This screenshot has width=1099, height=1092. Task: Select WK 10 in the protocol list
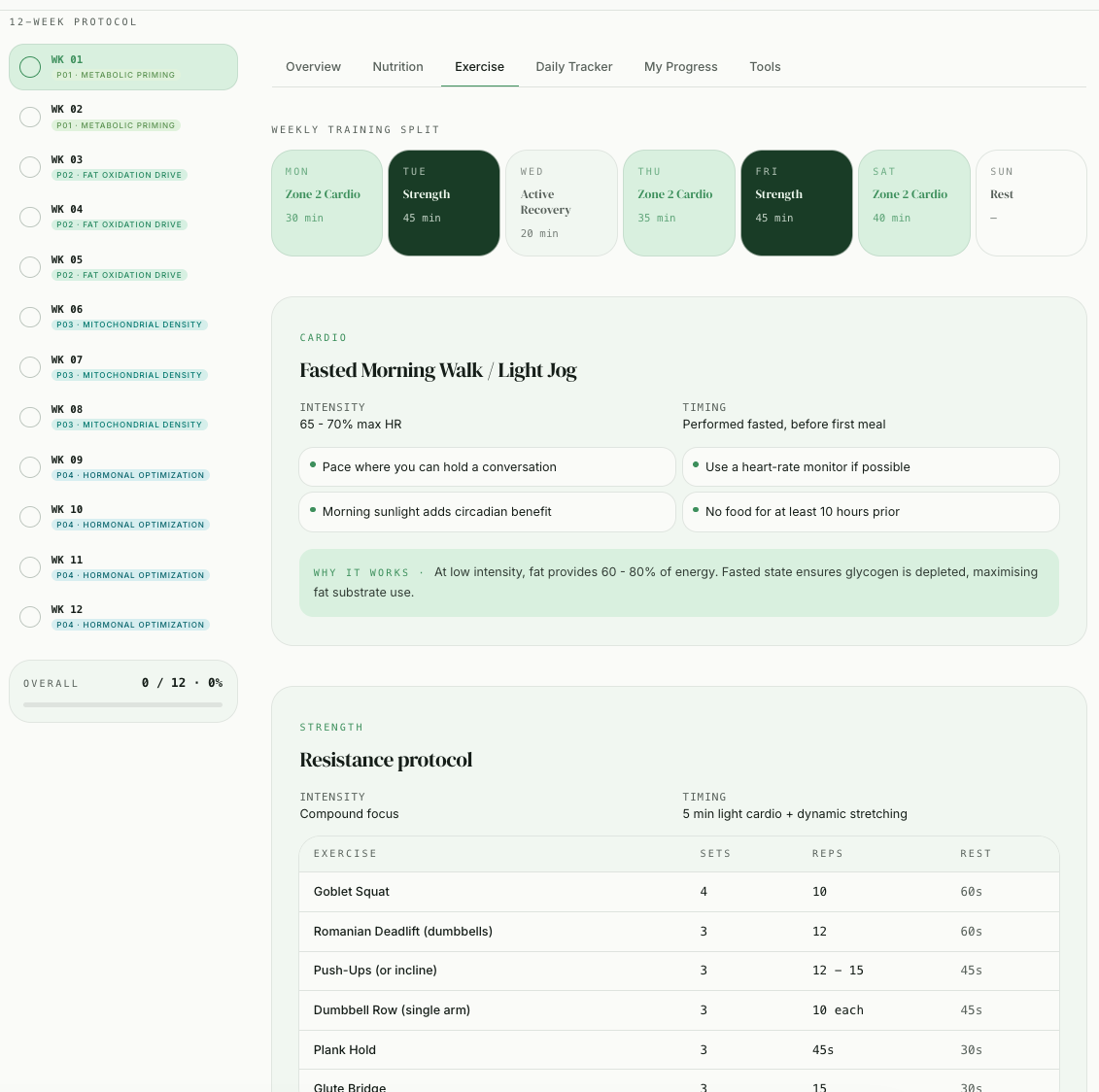click(x=123, y=517)
